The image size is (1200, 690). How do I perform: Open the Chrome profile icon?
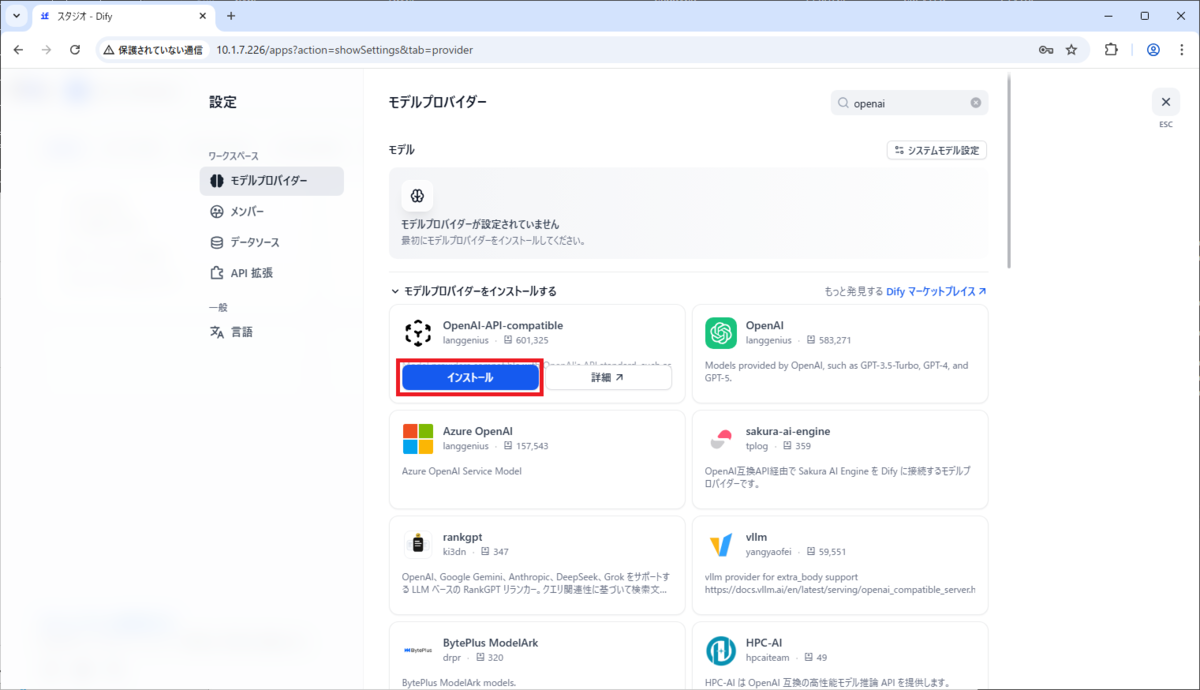click(x=1153, y=49)
